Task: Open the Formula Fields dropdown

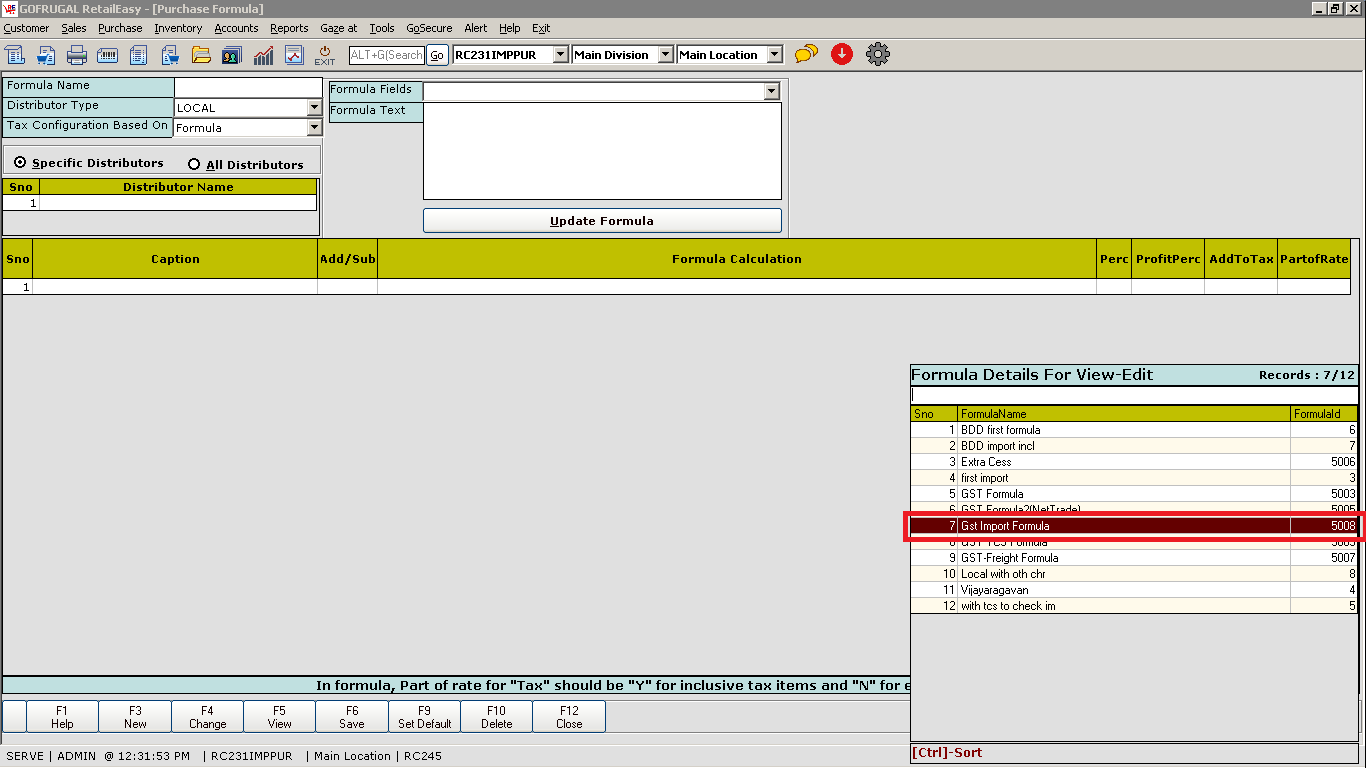Action: pyautogui.click(x=771, y=91)
